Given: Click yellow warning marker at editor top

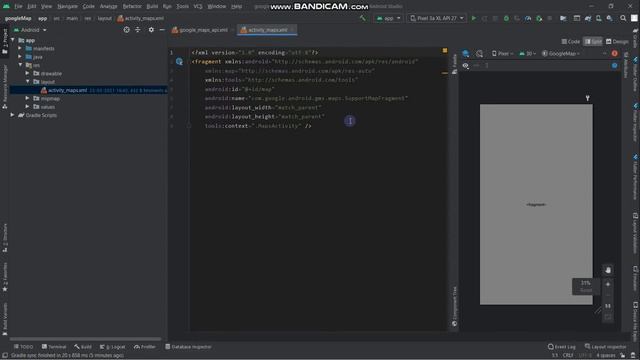Looking at the screenshot, I should click(445, 51).
